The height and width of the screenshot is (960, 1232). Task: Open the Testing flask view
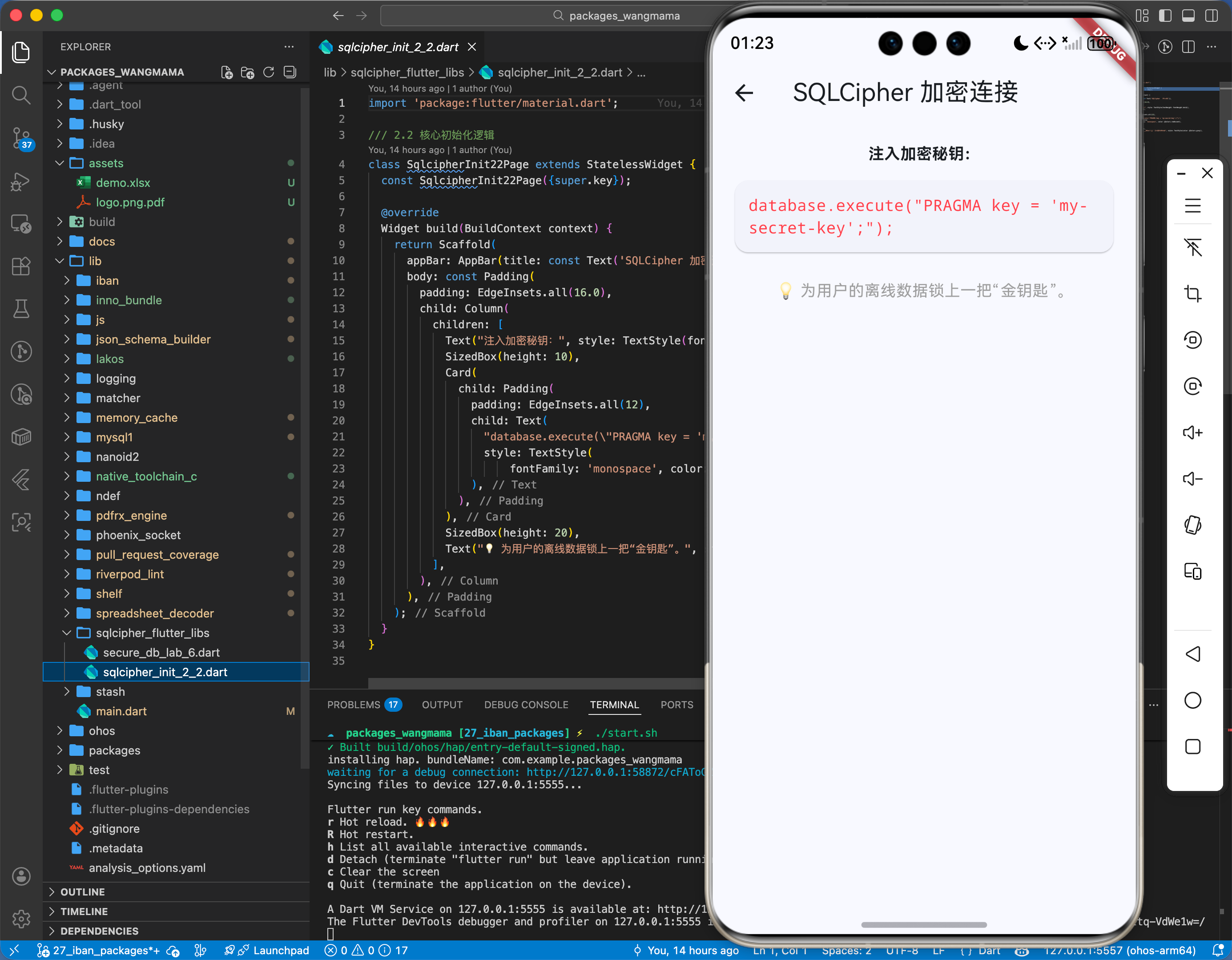coord(21,309)
